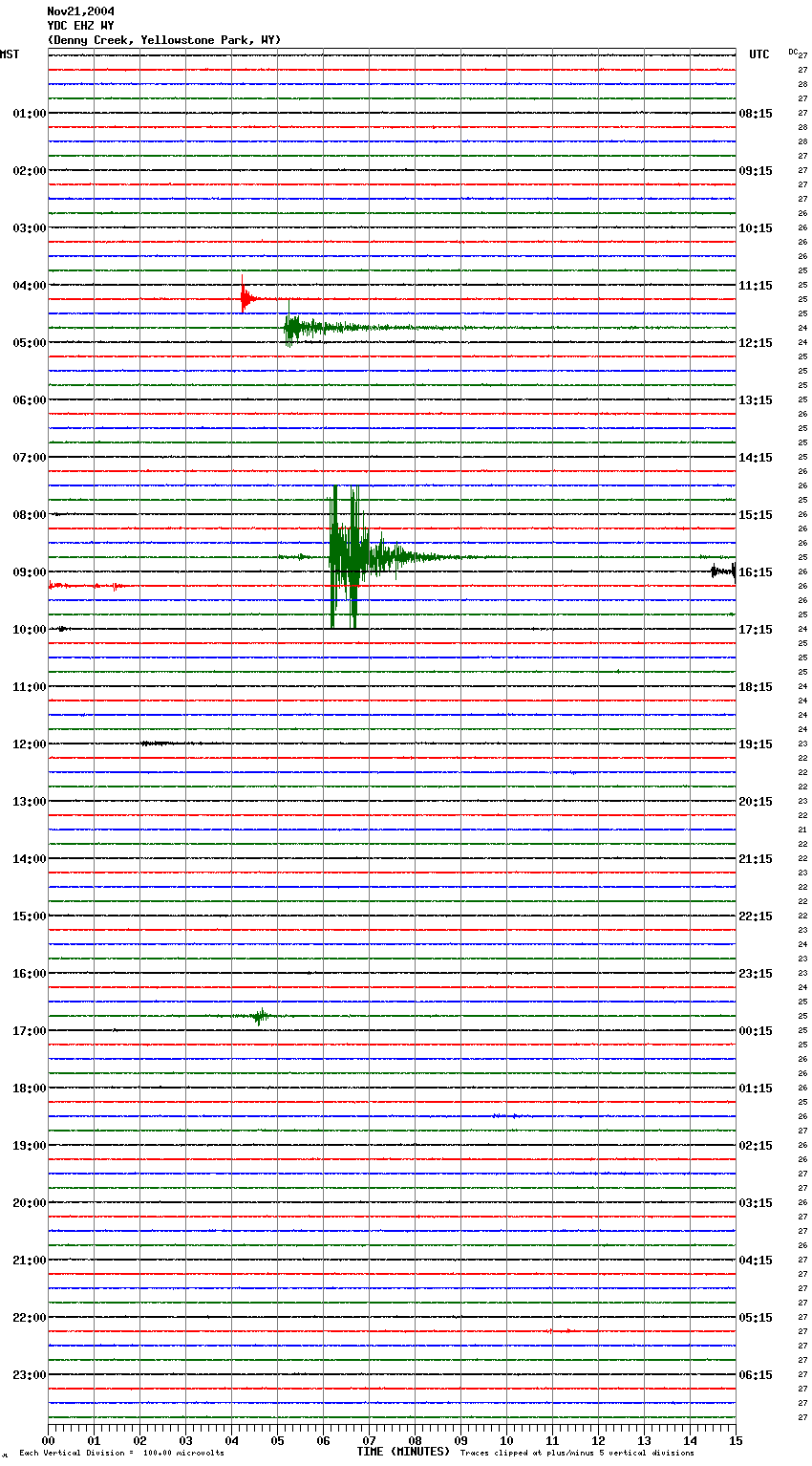Select the MST time label "12:00"
Image resolution: width=812 pixels, height=1466 pixels.
[x=30, y=744]
